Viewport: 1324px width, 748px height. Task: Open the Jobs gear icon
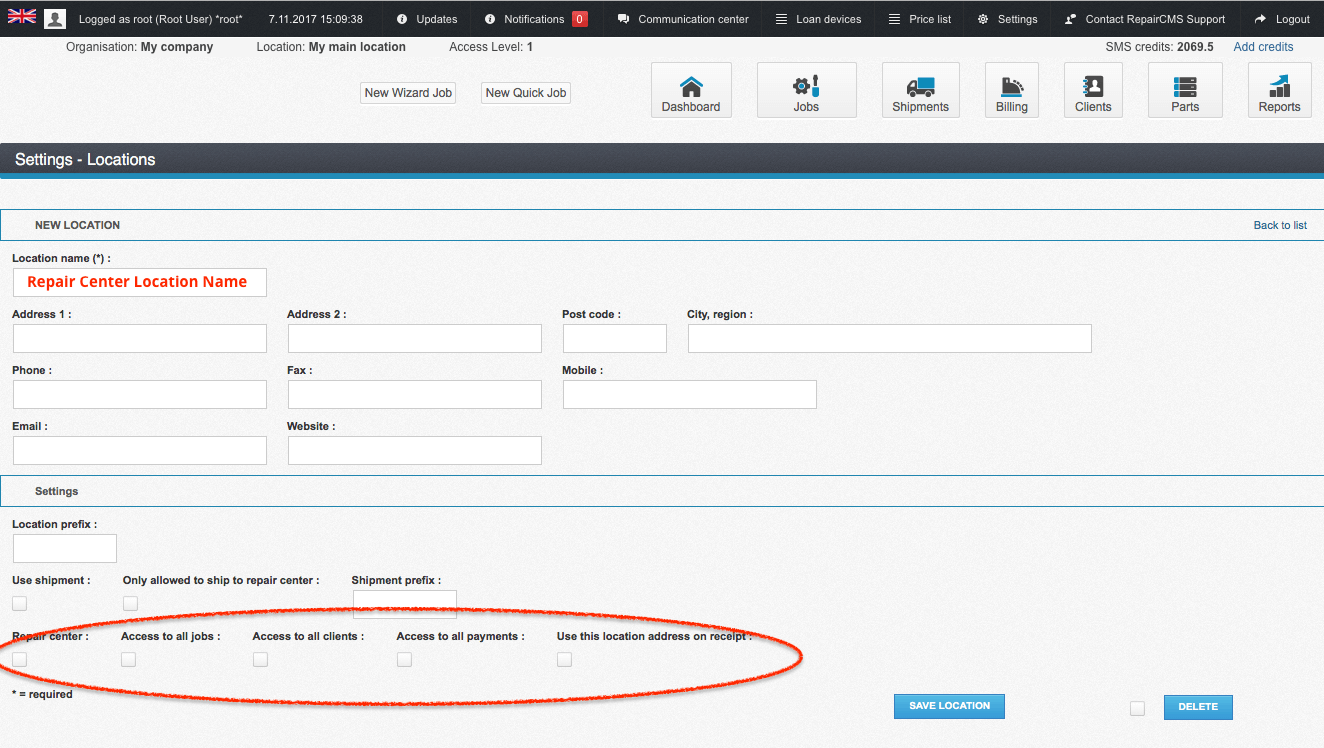[806, 90]
